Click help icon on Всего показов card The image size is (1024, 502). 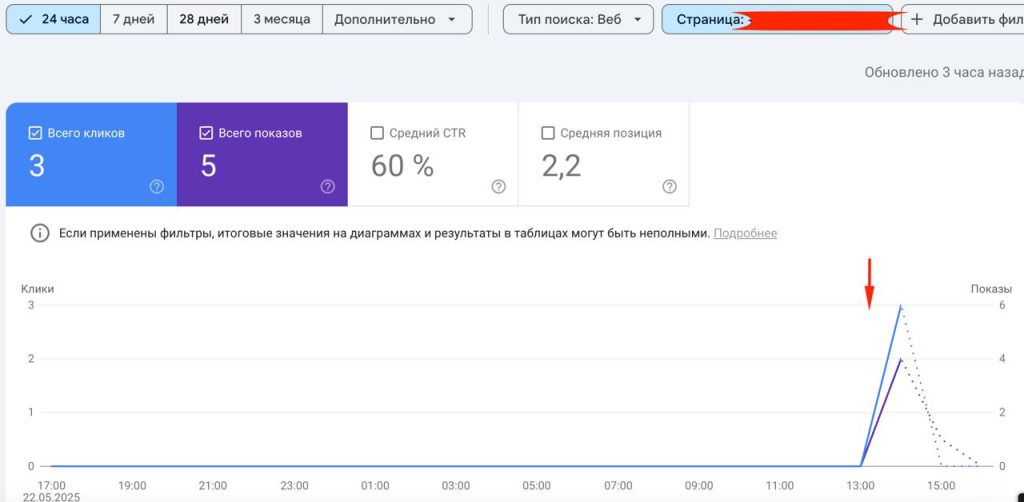[328, 187]
